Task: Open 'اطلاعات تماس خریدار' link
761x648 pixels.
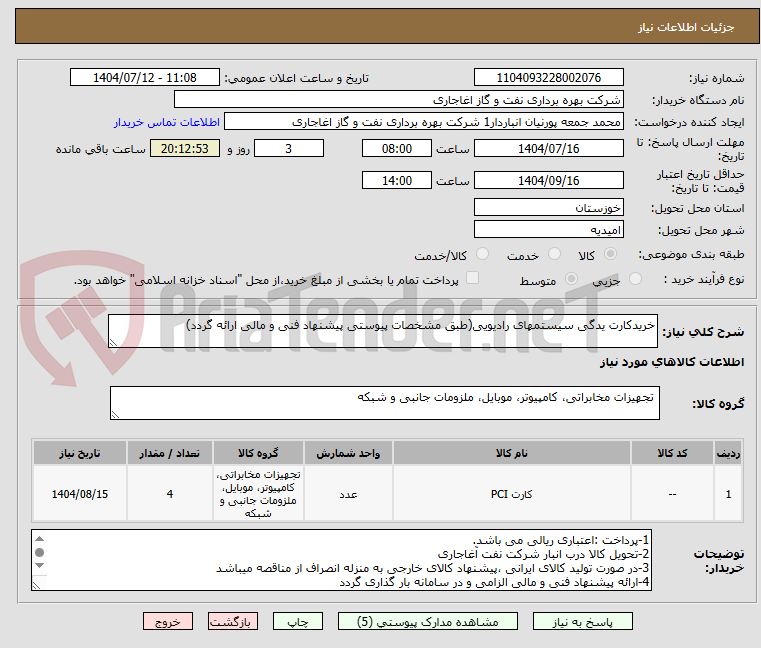Action: pyautogui.click(x=162, y=122)
